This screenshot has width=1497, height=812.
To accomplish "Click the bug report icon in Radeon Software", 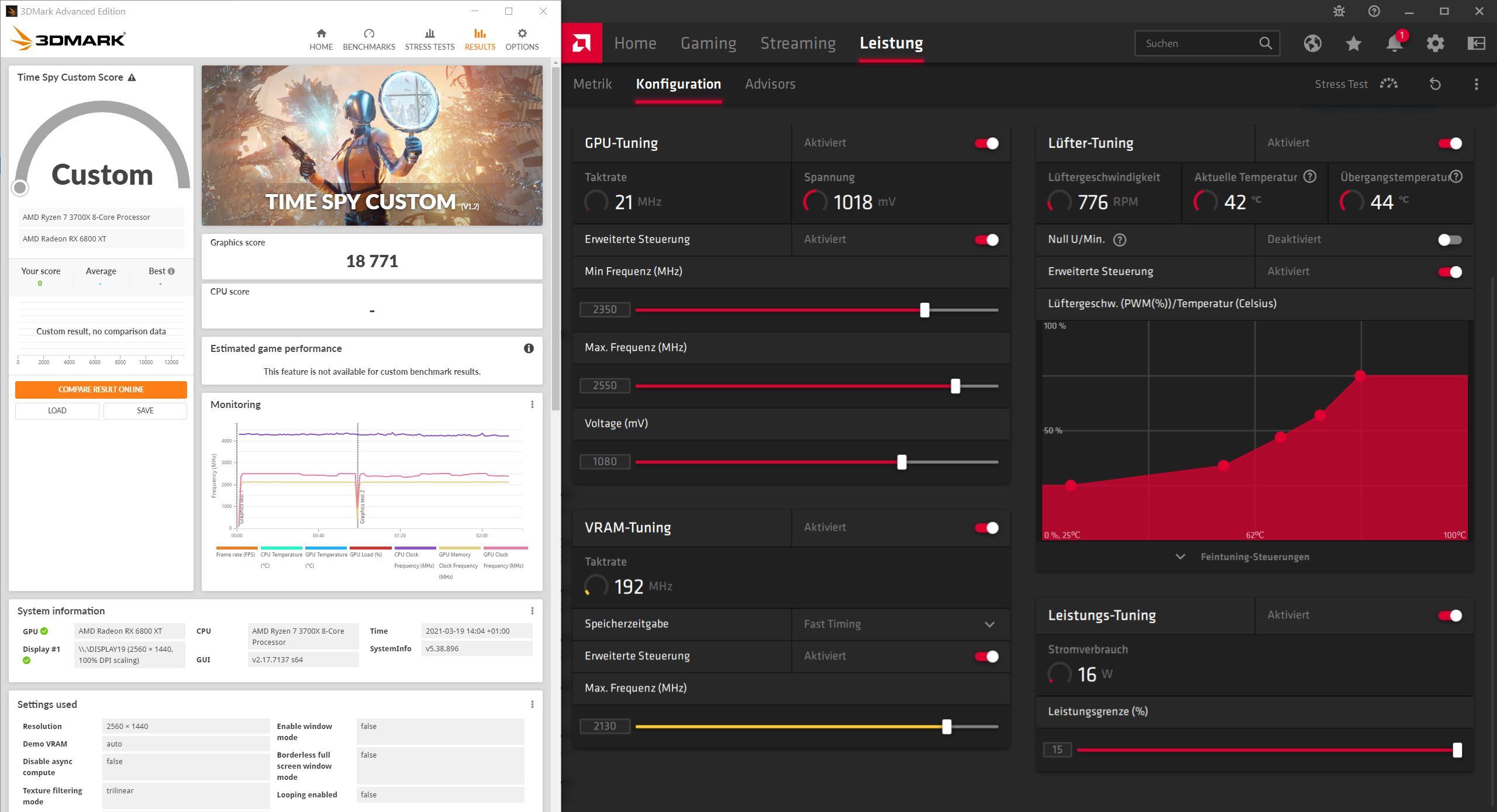I will tap(1339, 11).
